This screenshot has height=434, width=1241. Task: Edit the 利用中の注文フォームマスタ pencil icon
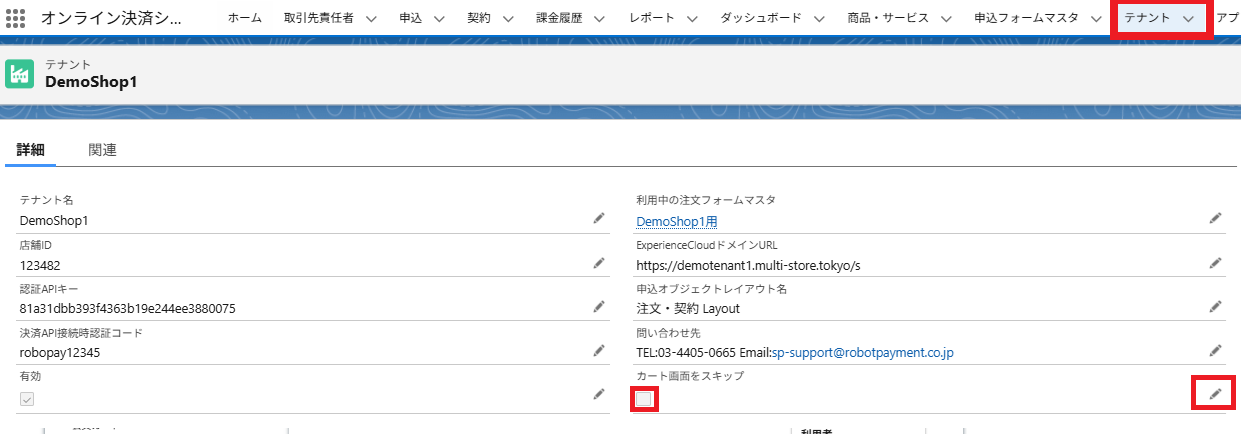[x=1215, y=217]
